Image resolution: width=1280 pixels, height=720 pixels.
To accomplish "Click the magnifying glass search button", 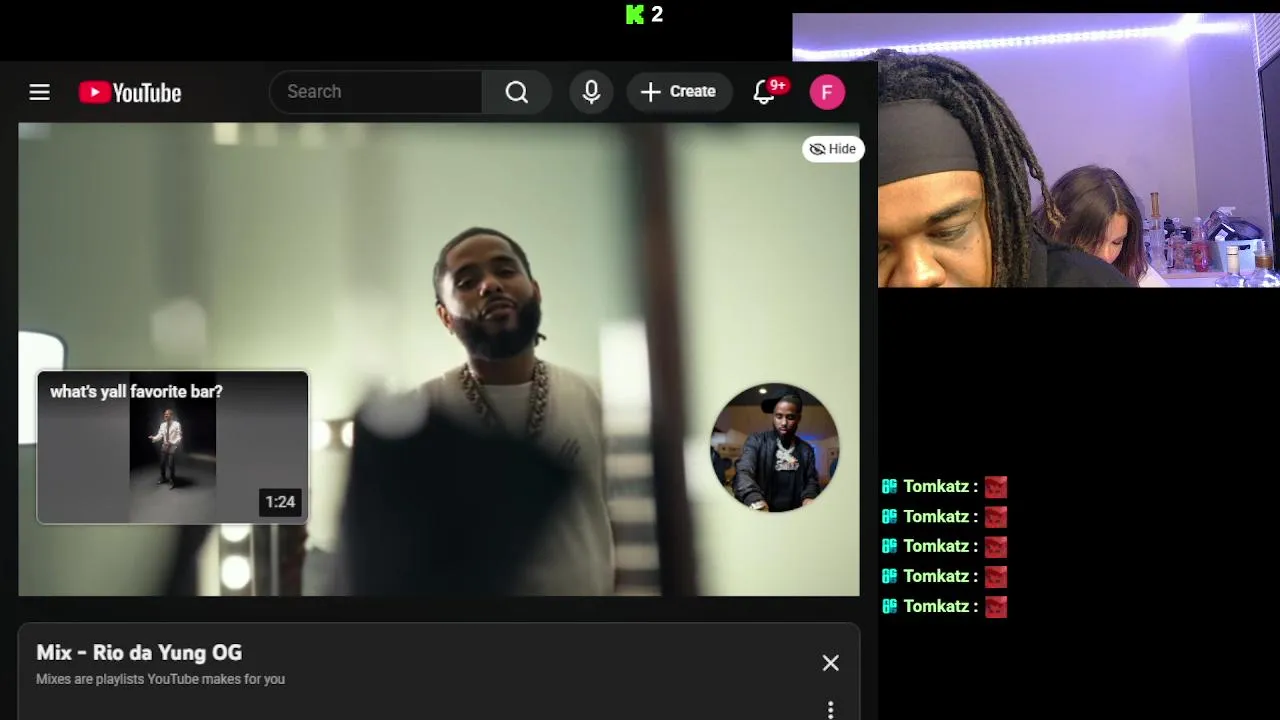I will click(516, 92).
